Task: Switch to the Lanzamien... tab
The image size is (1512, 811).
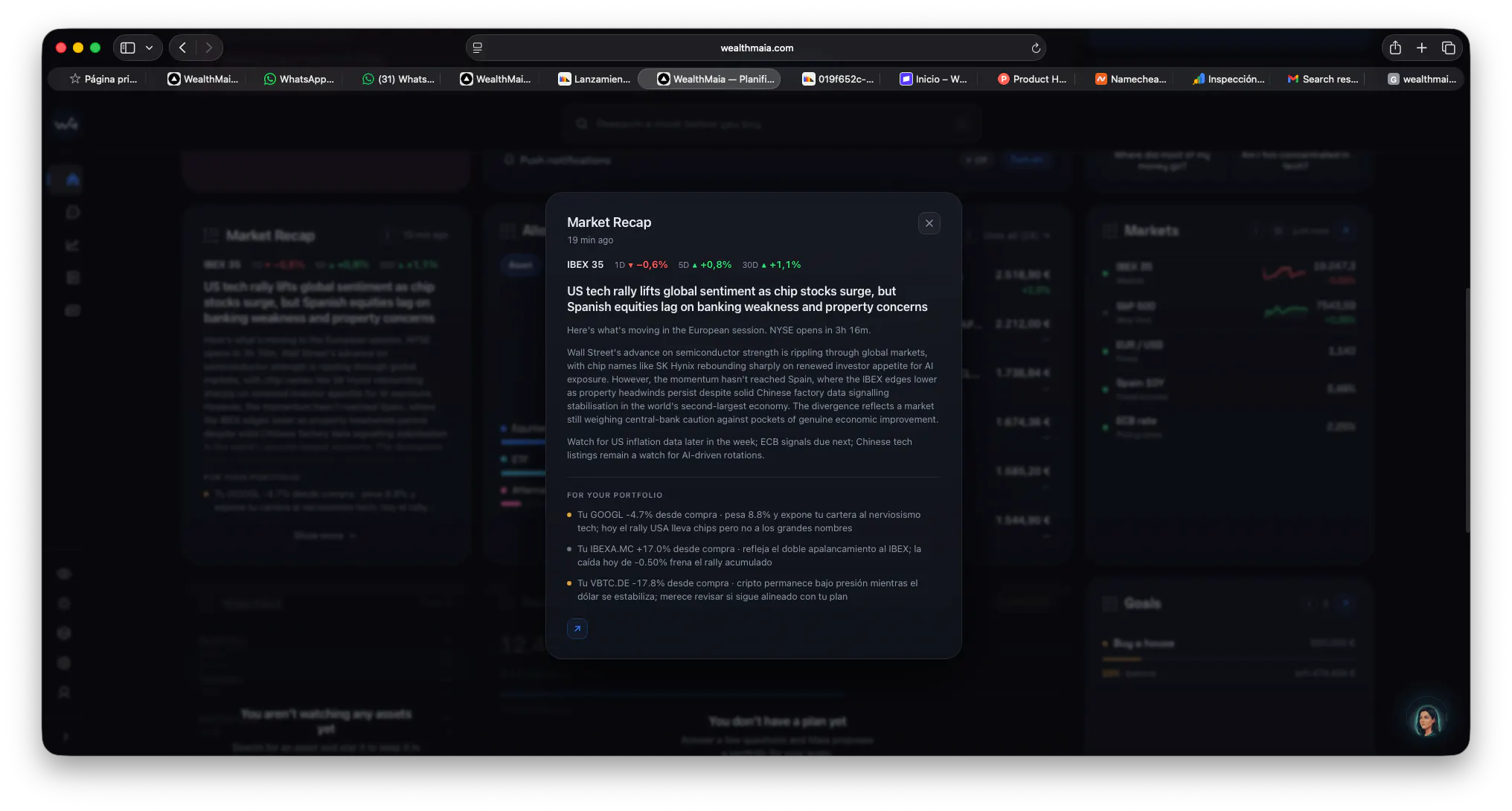Action: point(594,79)
